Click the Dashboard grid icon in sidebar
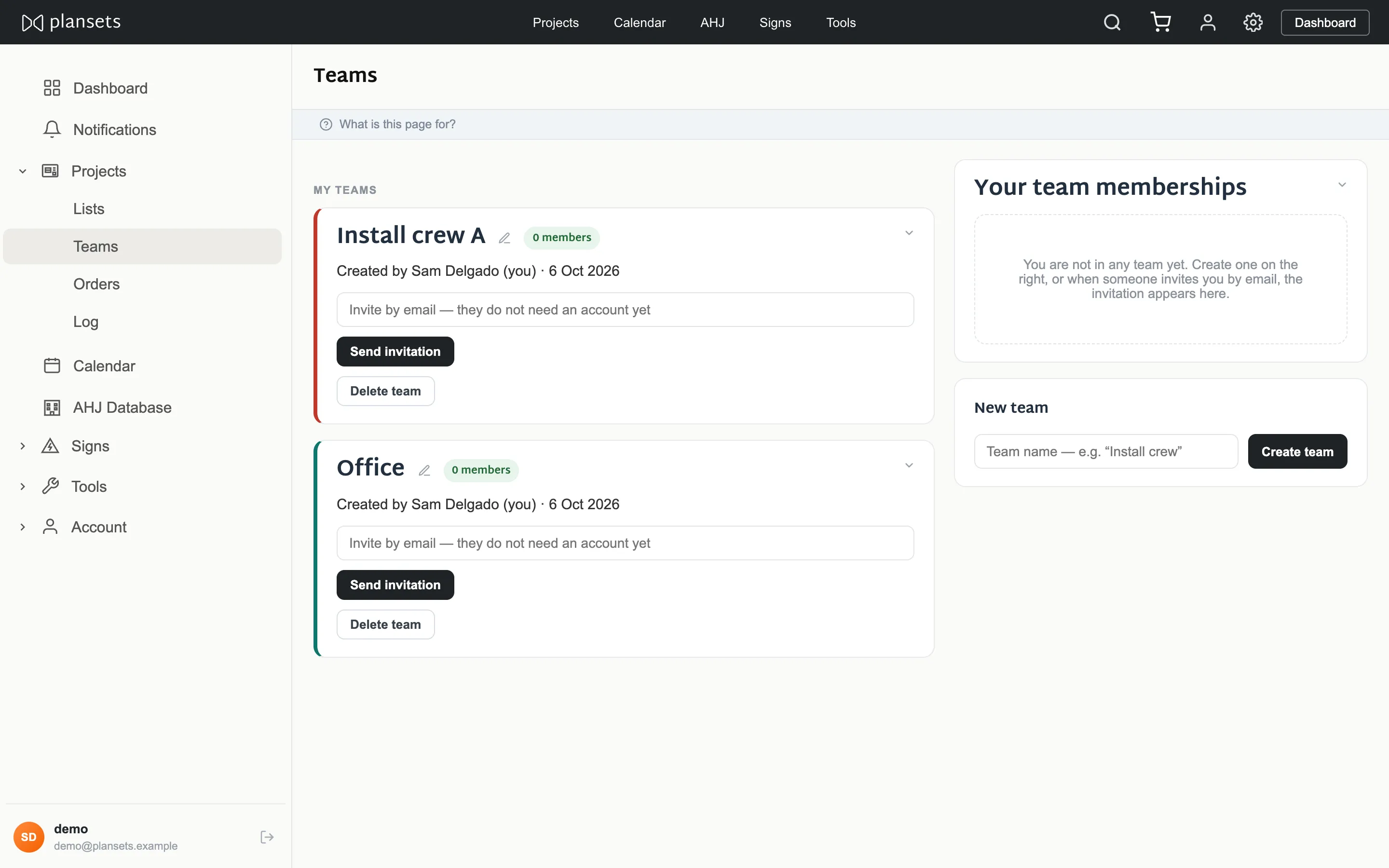1389x868 pixels. point(52,88)
